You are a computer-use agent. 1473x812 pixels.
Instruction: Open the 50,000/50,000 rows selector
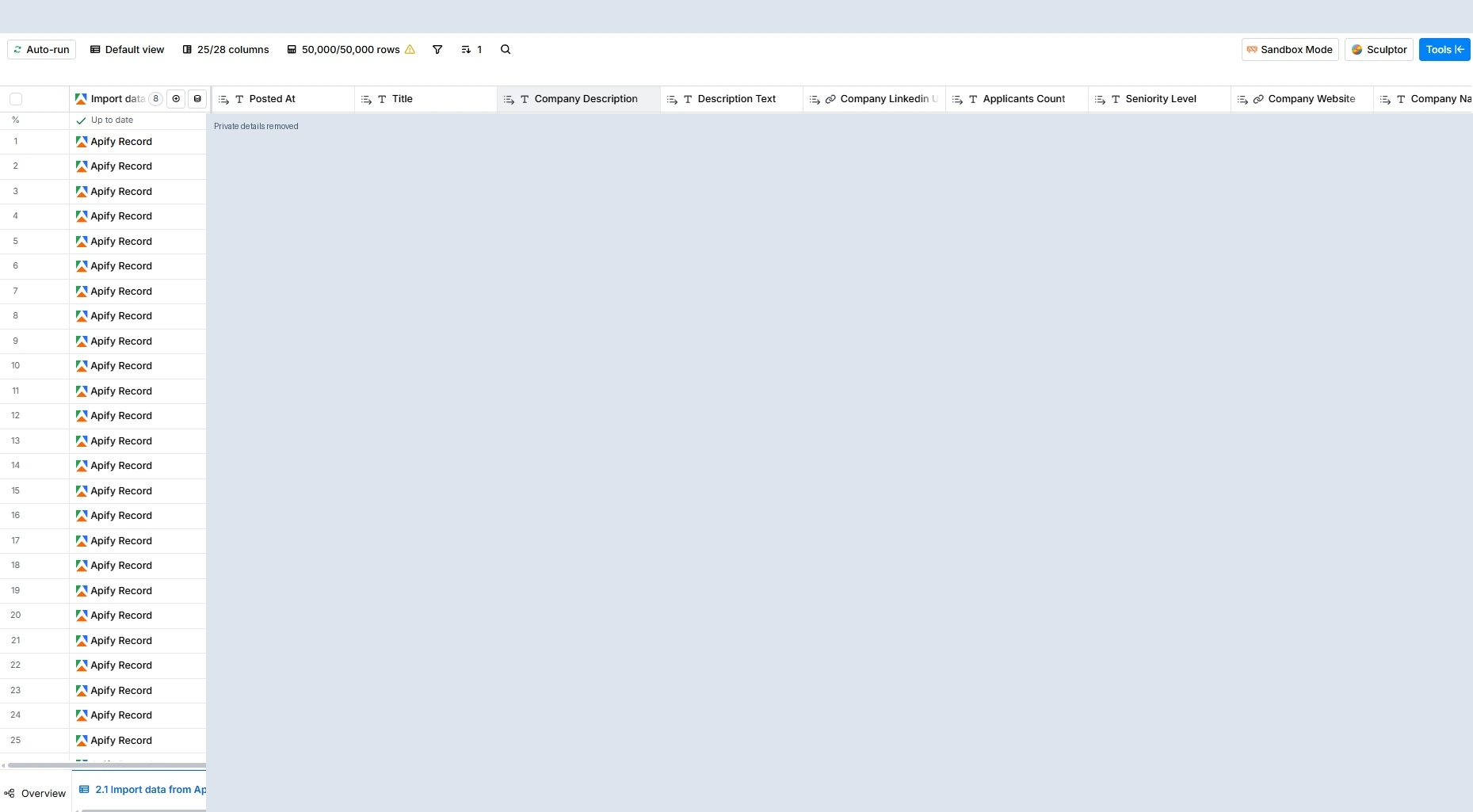pyautogui.click(x=343, y=50)
